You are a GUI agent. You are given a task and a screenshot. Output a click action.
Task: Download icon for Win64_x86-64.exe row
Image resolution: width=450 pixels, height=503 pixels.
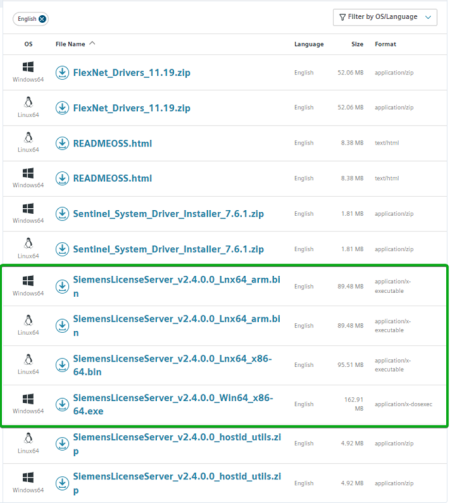click(62, 404)
